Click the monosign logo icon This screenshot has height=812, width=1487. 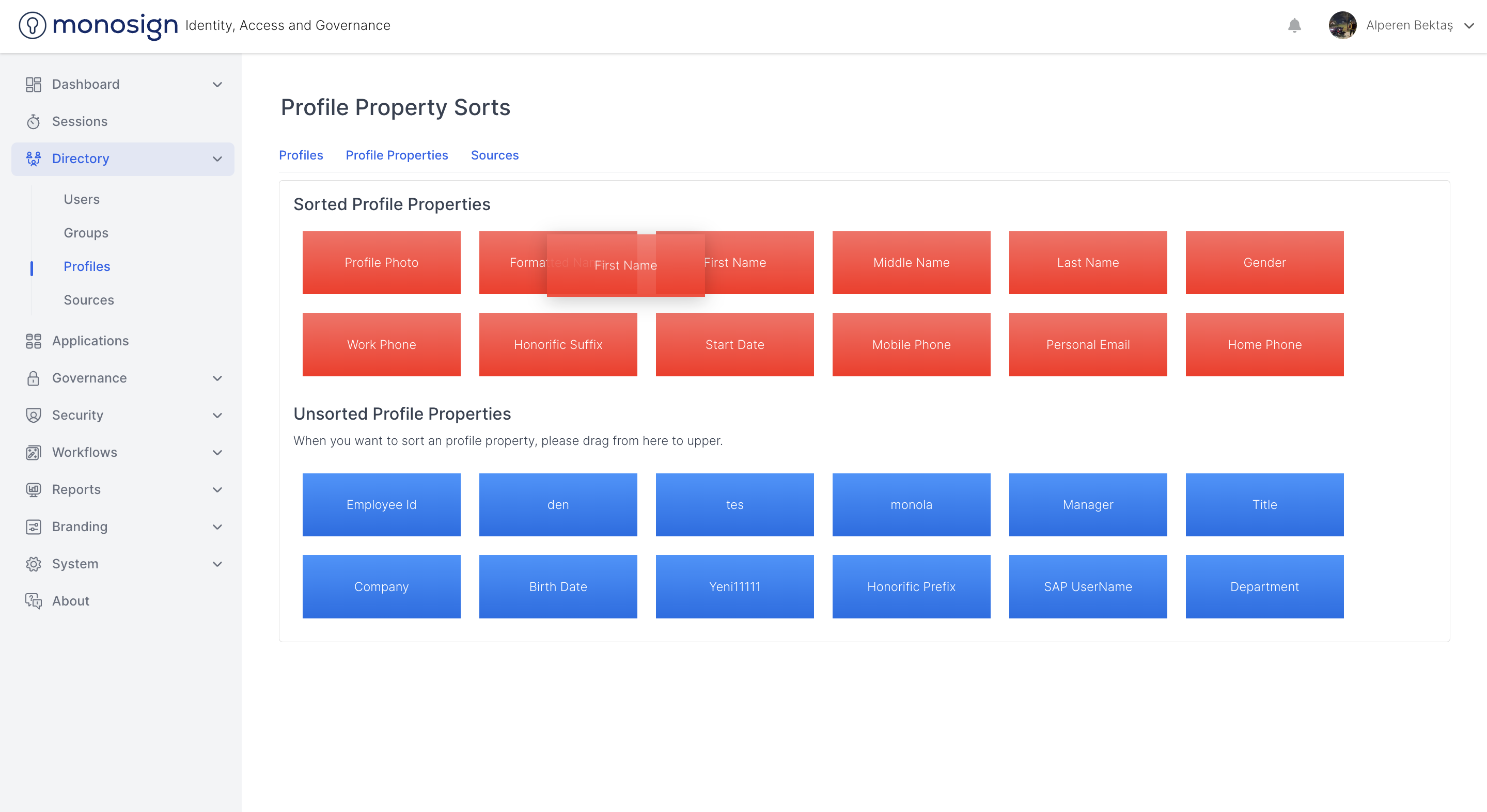(x=33, y=25)
